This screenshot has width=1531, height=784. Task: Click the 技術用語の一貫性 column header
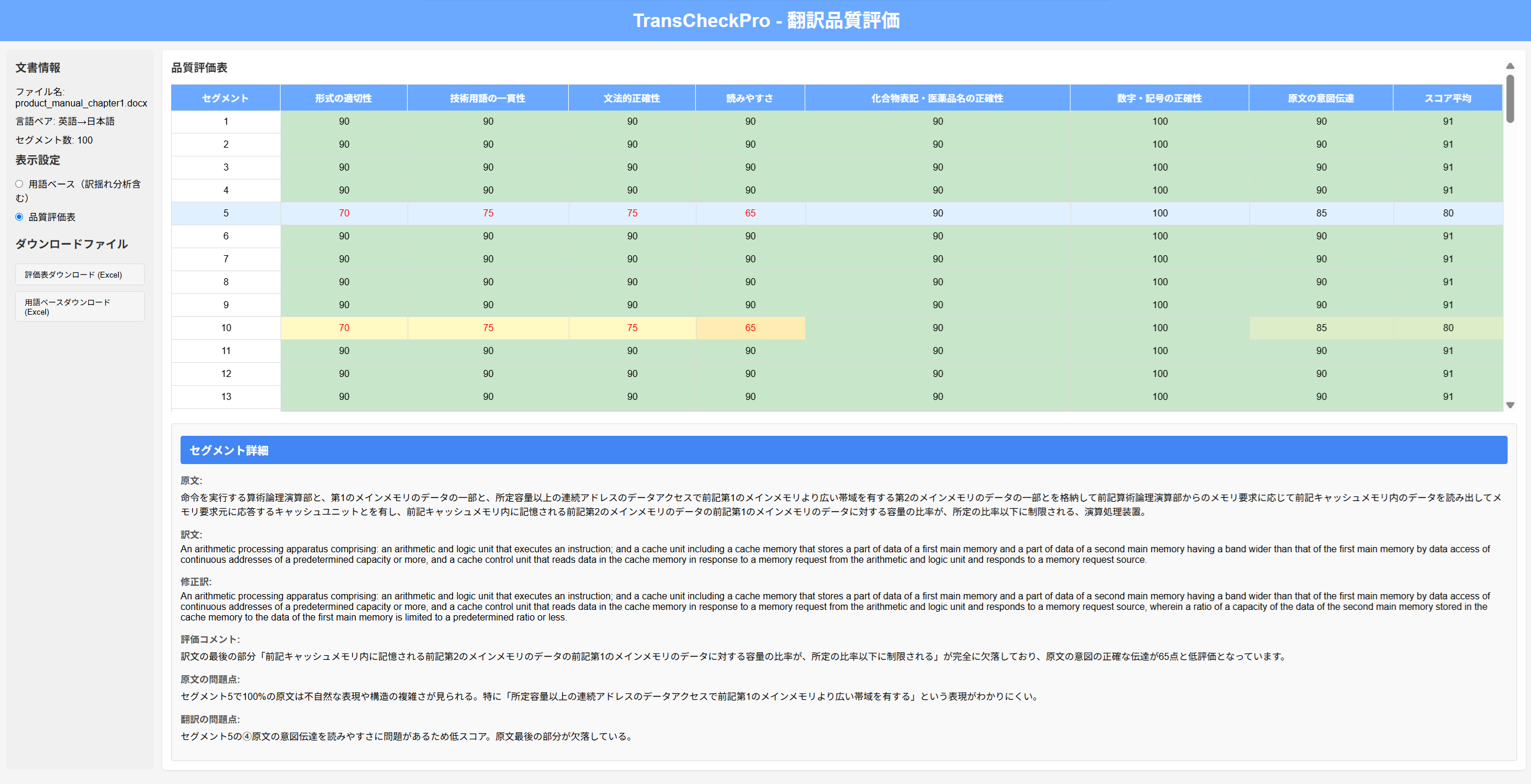[x=488, y=98]
